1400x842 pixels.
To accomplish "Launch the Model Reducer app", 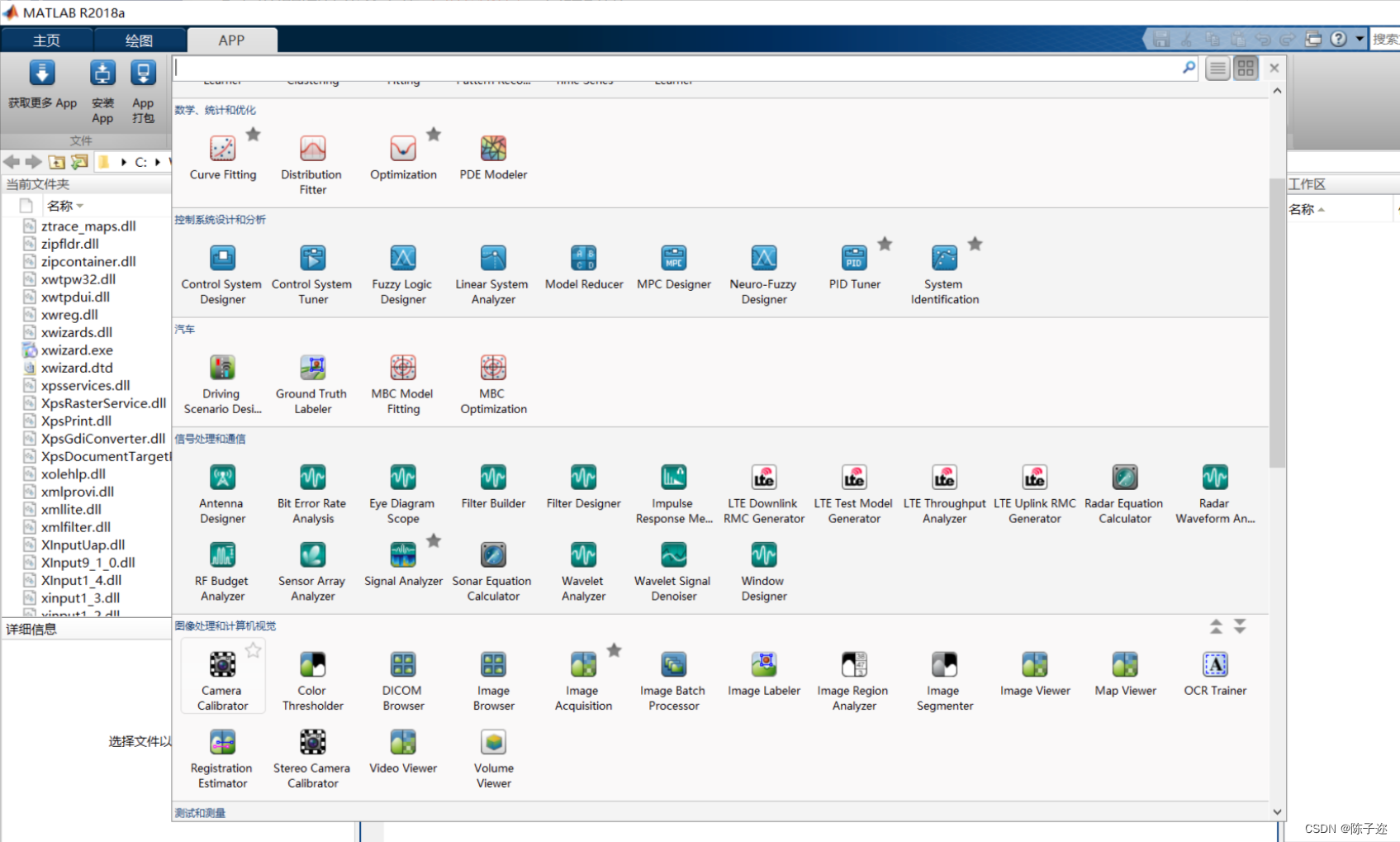I will [583, 267].
